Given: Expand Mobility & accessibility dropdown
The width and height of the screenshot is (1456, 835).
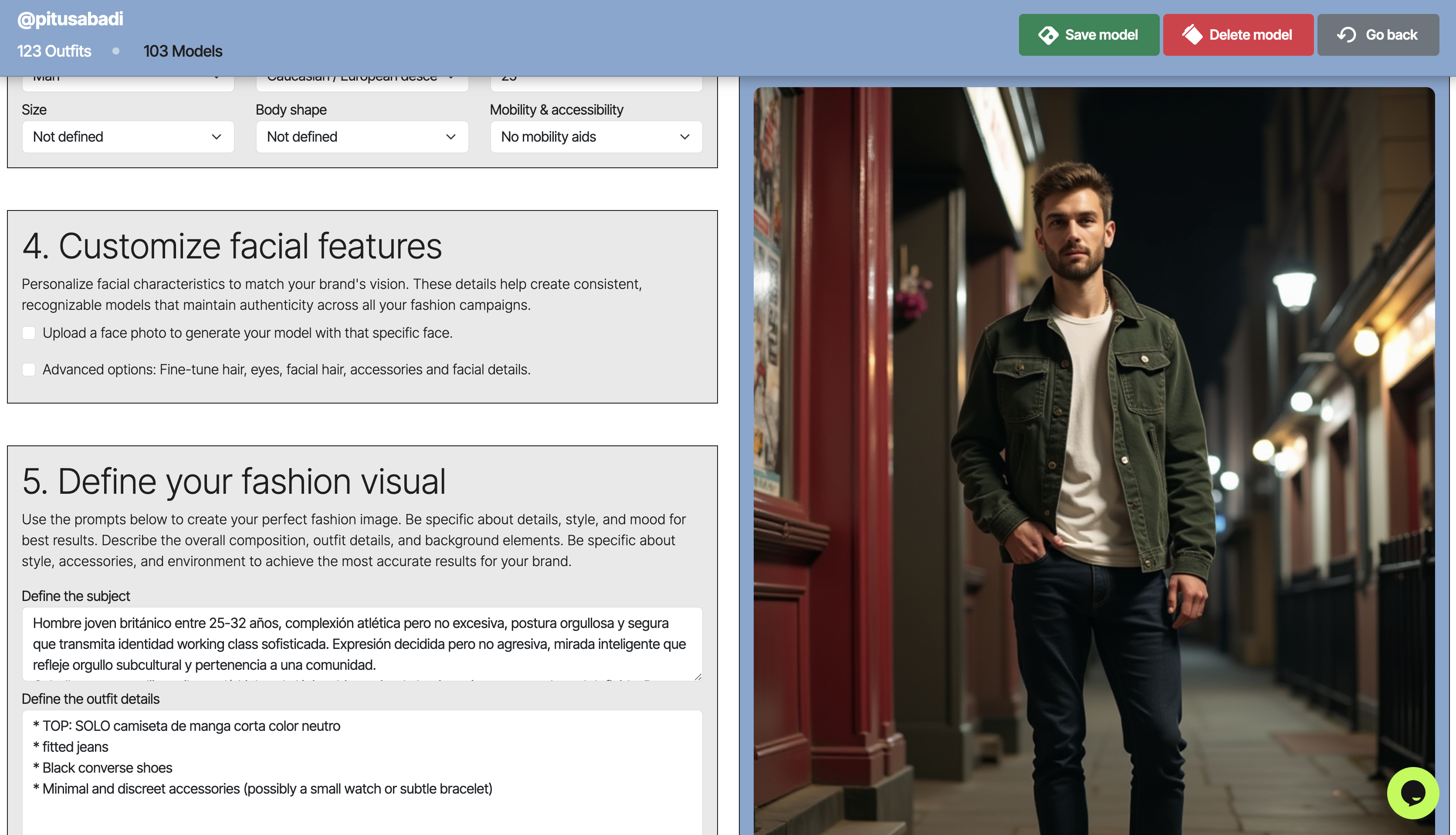Looking at the screenshot, I should click(596, 137).
